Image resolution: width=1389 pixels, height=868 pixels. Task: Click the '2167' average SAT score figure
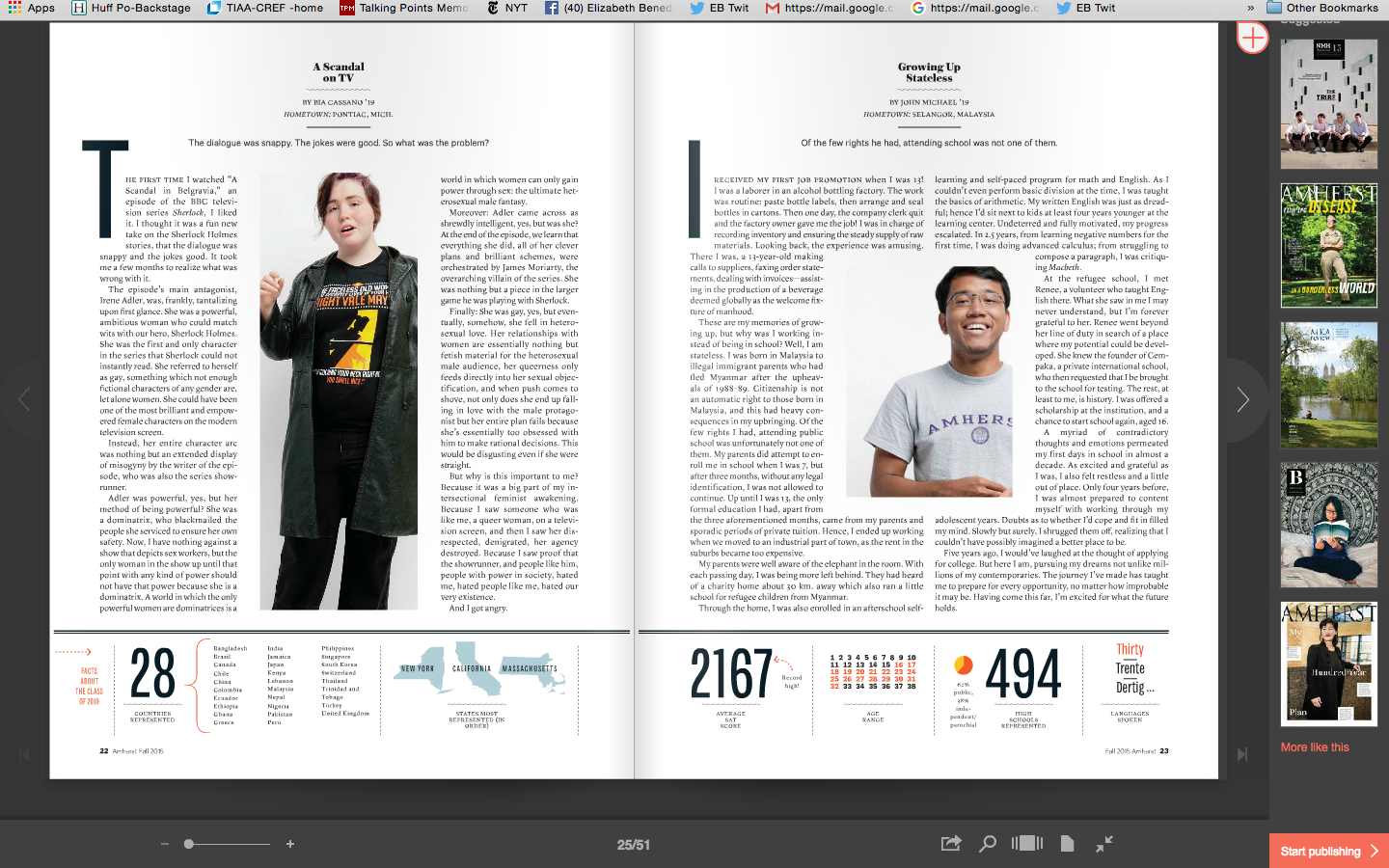point(731,673)
